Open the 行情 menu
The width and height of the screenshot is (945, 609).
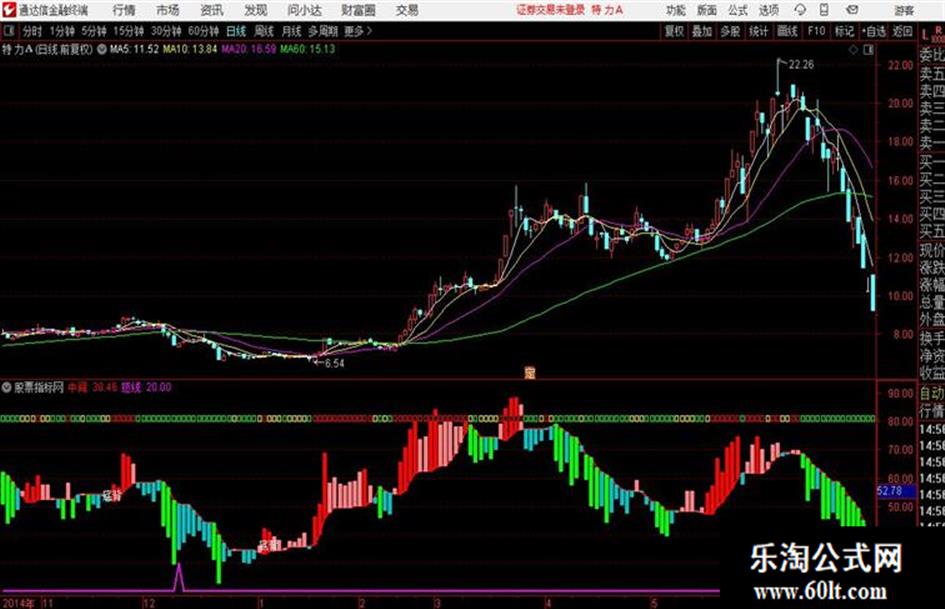[124, 10]
